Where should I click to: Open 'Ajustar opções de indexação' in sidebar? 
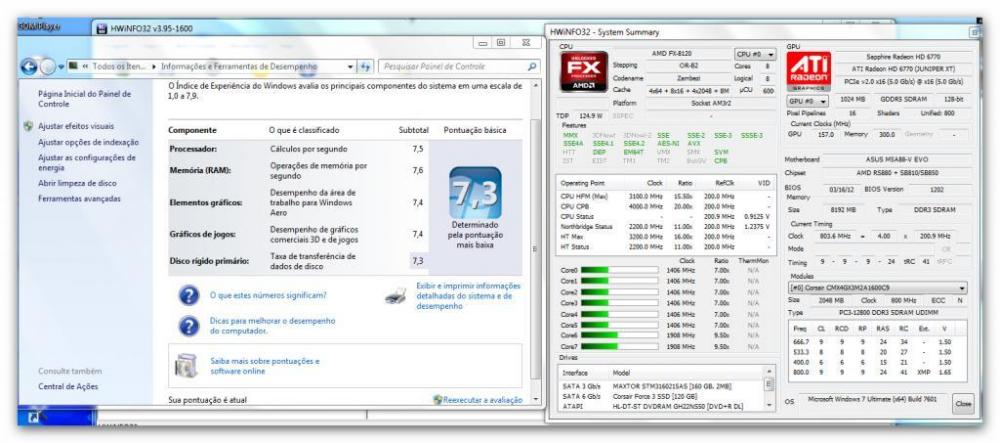(x=87, y=144)
